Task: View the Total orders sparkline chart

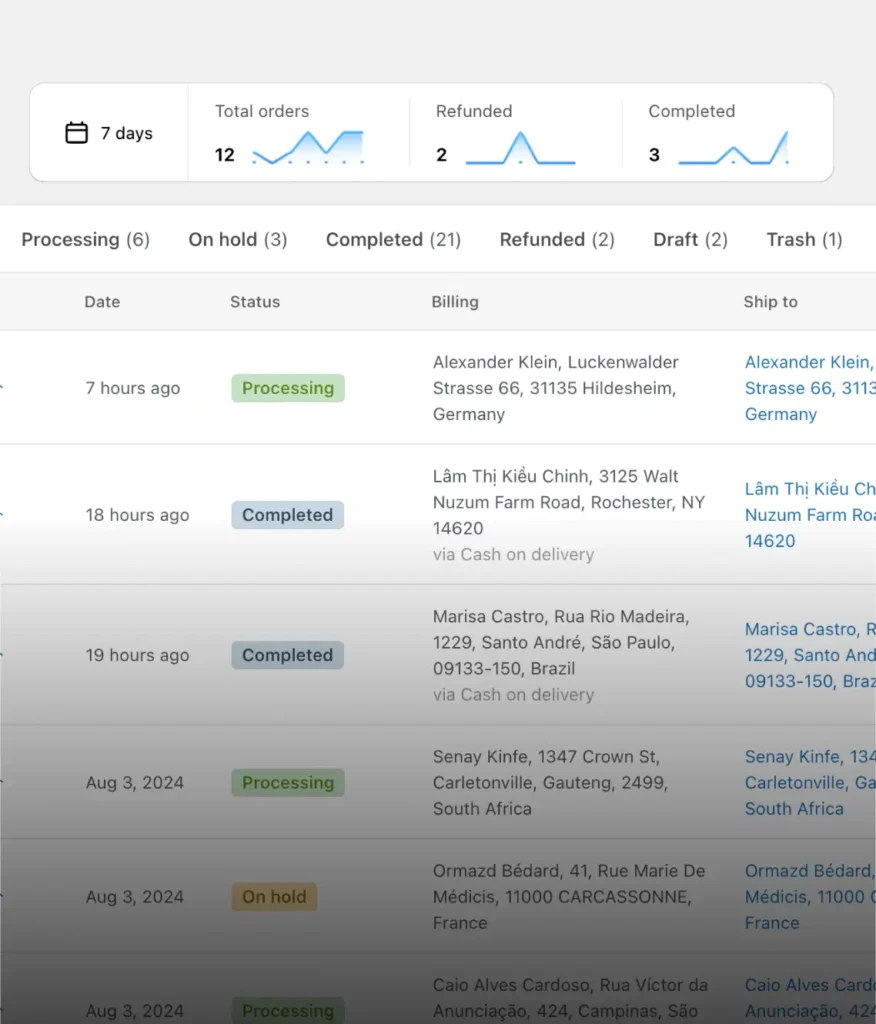Action: (x=308, y=148)
